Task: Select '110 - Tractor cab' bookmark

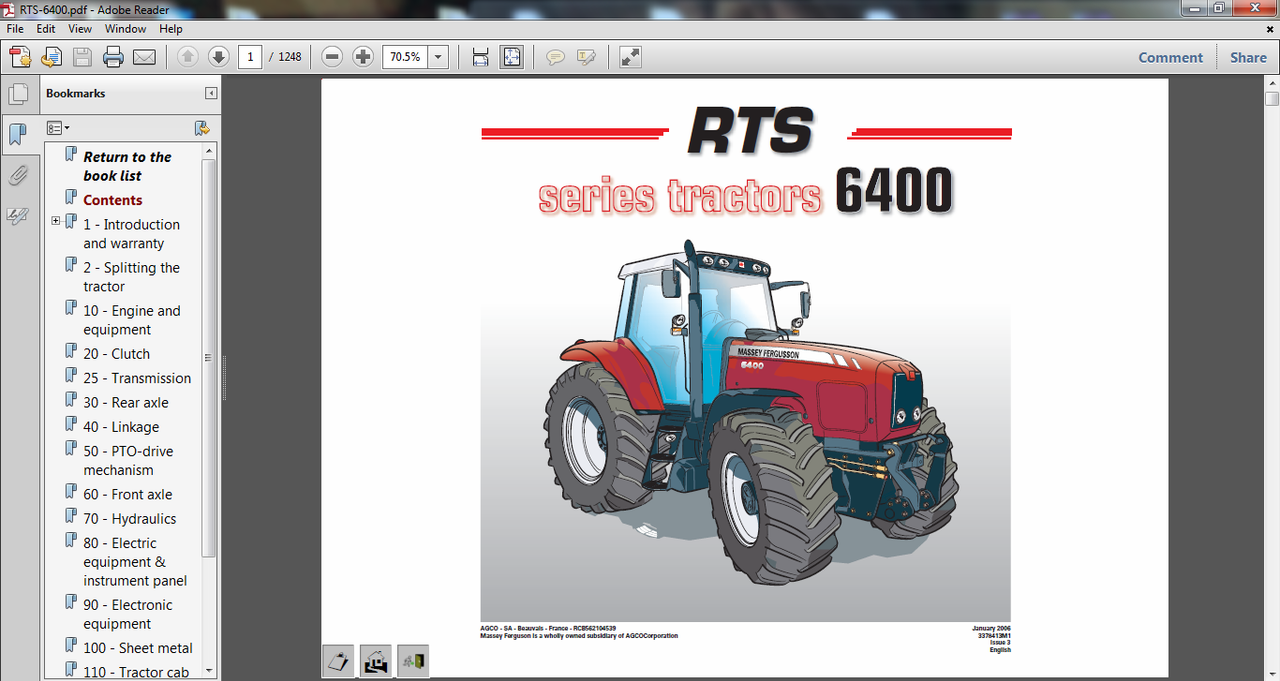Action: coord(136,672)
